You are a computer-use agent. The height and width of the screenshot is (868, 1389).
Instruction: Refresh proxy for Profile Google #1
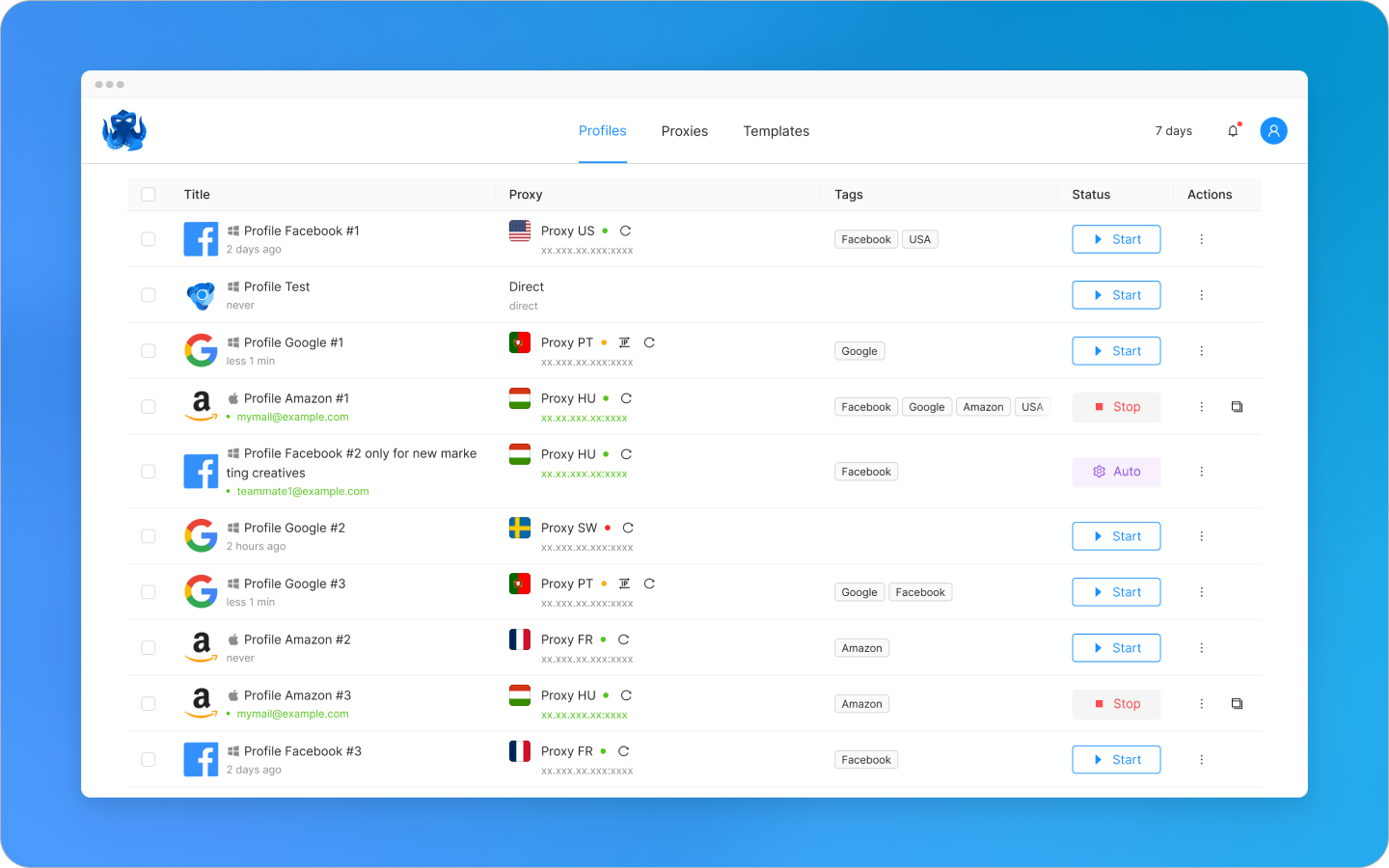pos(649,343)
